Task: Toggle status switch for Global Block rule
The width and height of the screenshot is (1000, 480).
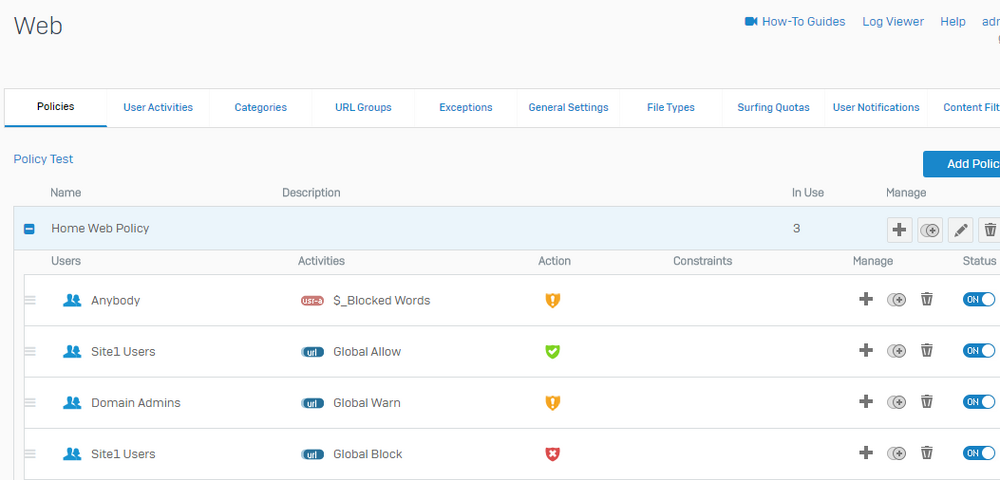Action: (979, 453)
